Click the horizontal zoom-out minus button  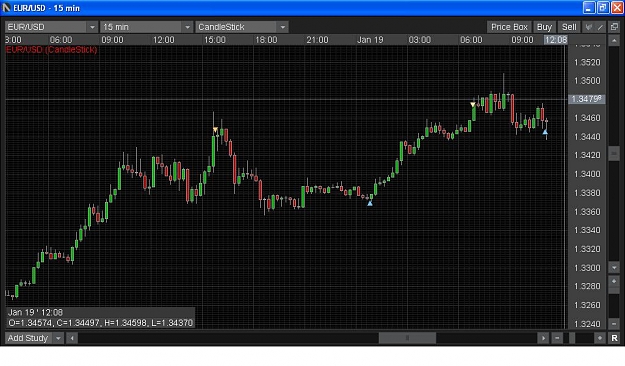[557, 338]
